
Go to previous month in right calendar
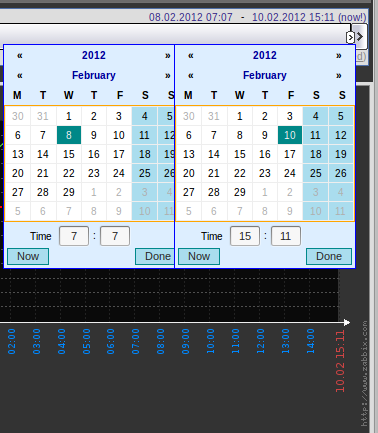click(191, 76)
